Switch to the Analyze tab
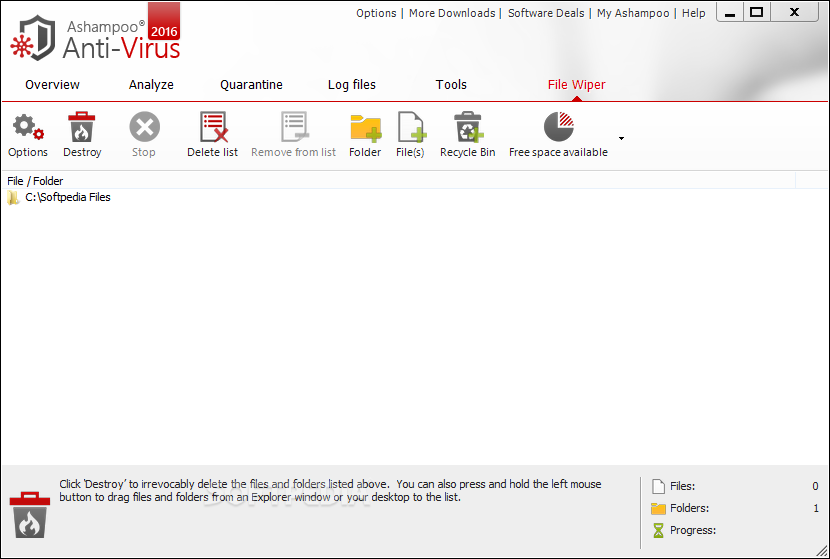Image resolution: width=830 pixels, height=559 pixels. tap(151, 85)
